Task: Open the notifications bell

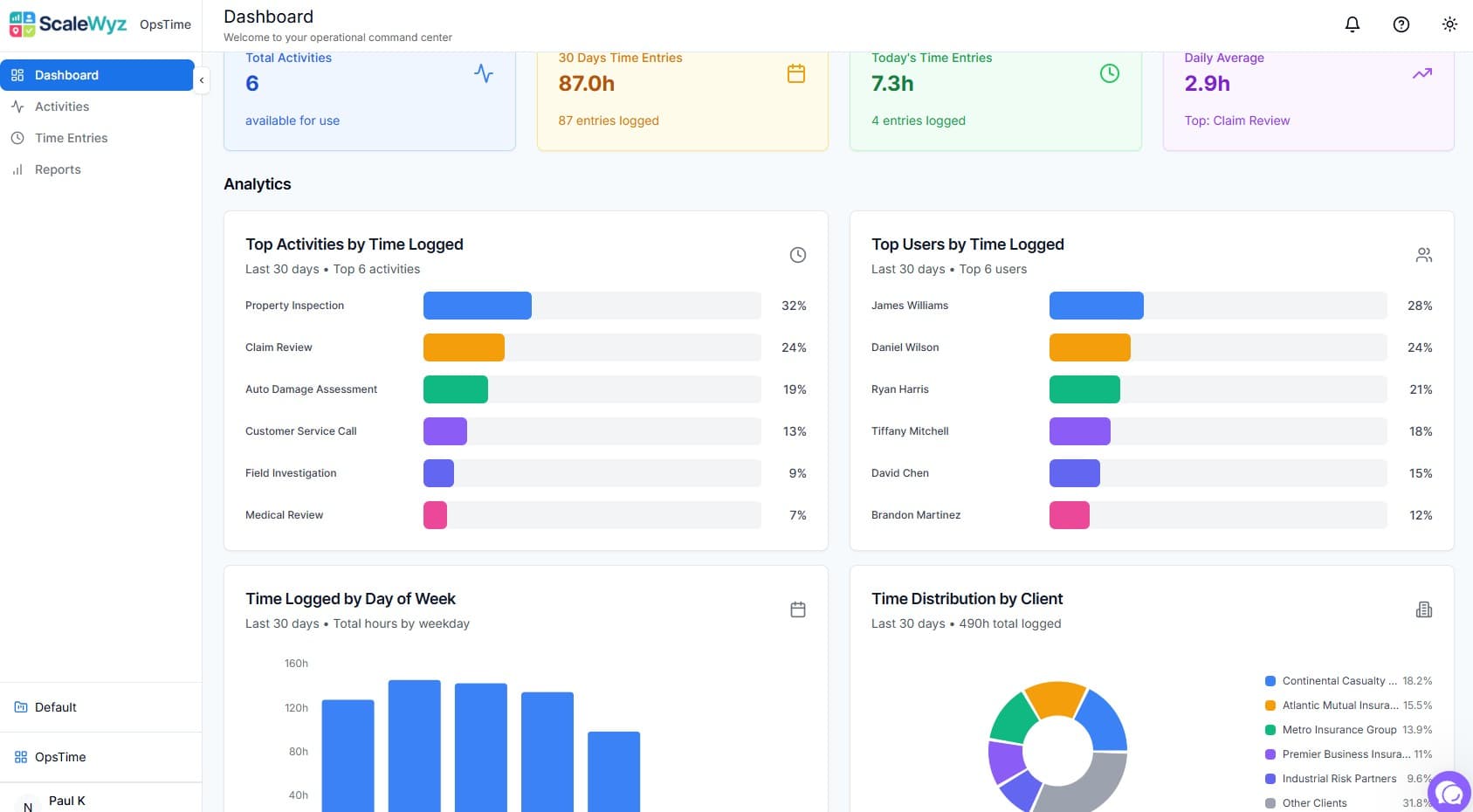Action: tap(1352, 24)
